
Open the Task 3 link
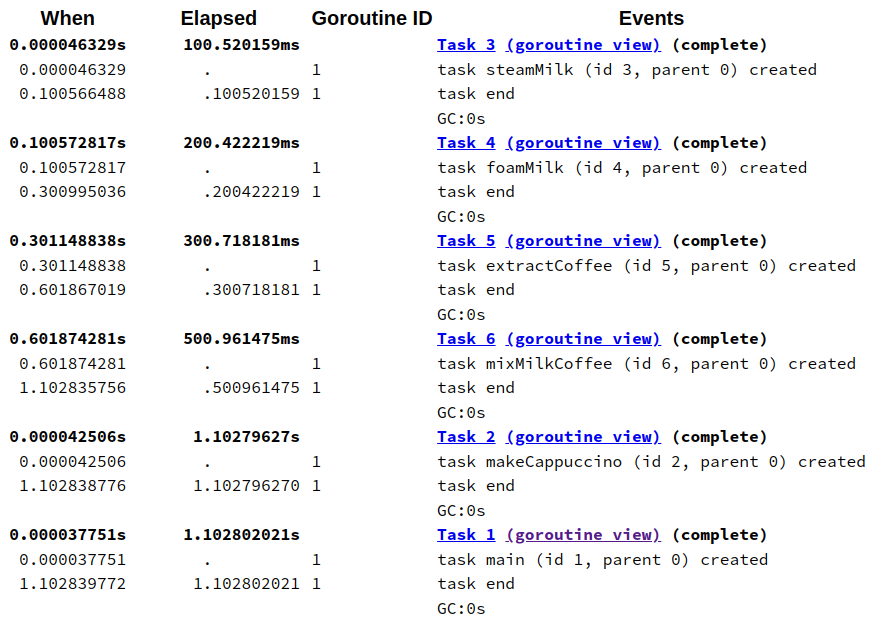click(466, 45)
